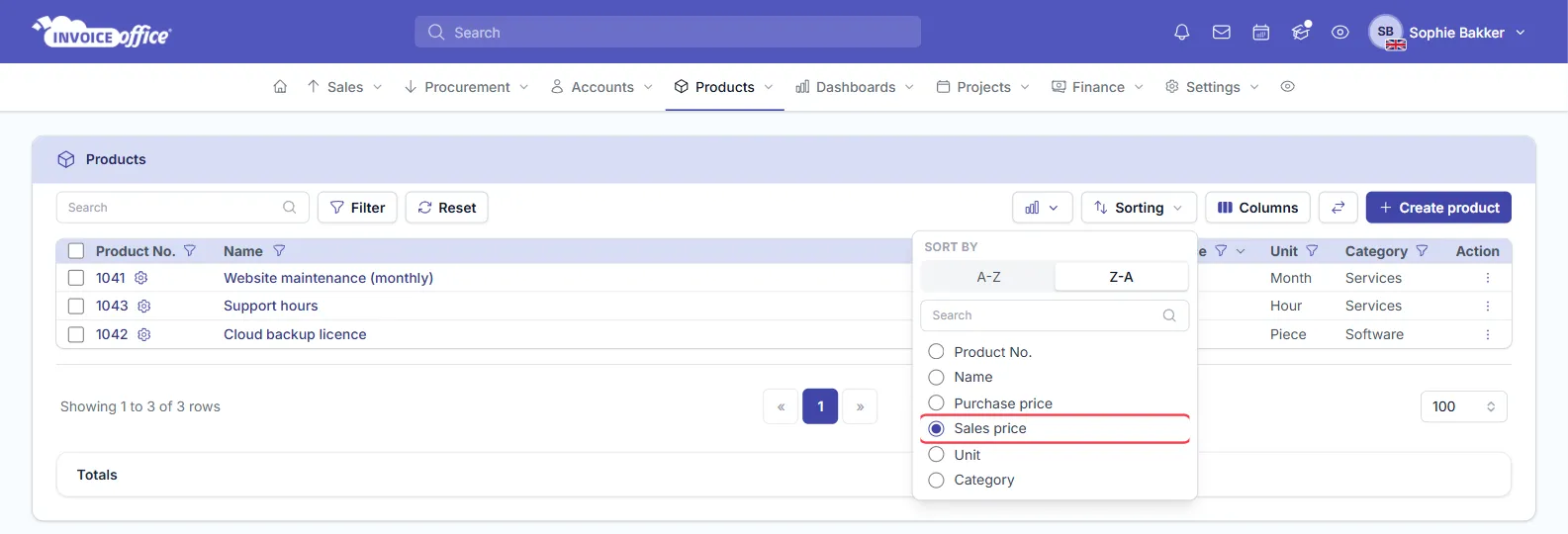This screenshot has height=534, width=1568.
Task: Open the Settings menu
Action: coord(1212,87)
